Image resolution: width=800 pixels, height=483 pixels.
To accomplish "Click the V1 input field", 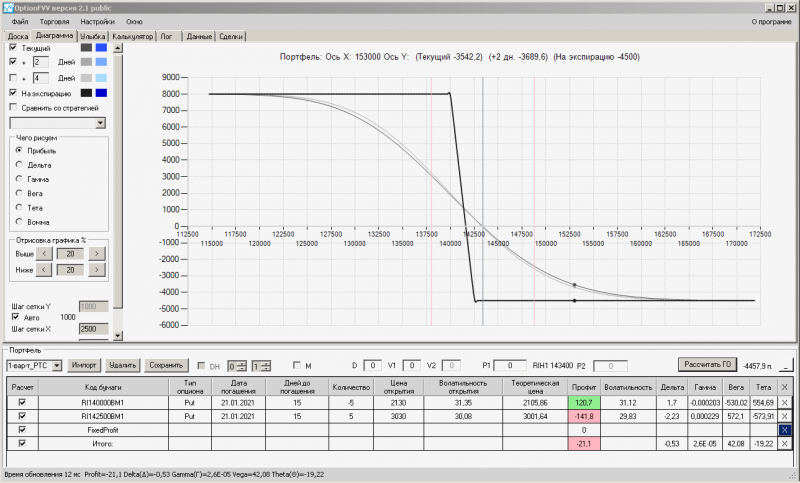I will click(x=412, y=365).
